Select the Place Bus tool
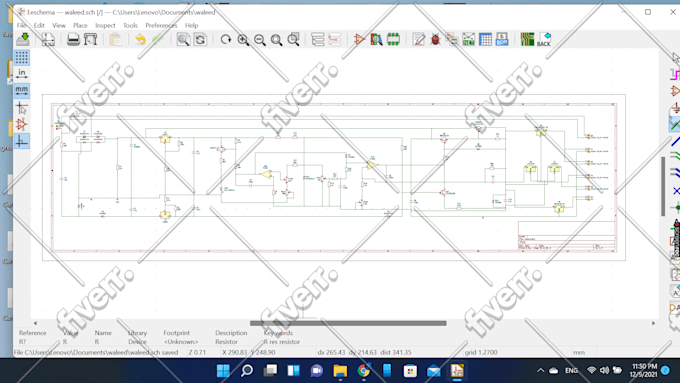Image resolution: width=680 pixels, height=383 pixels. [x=675, y=141]
